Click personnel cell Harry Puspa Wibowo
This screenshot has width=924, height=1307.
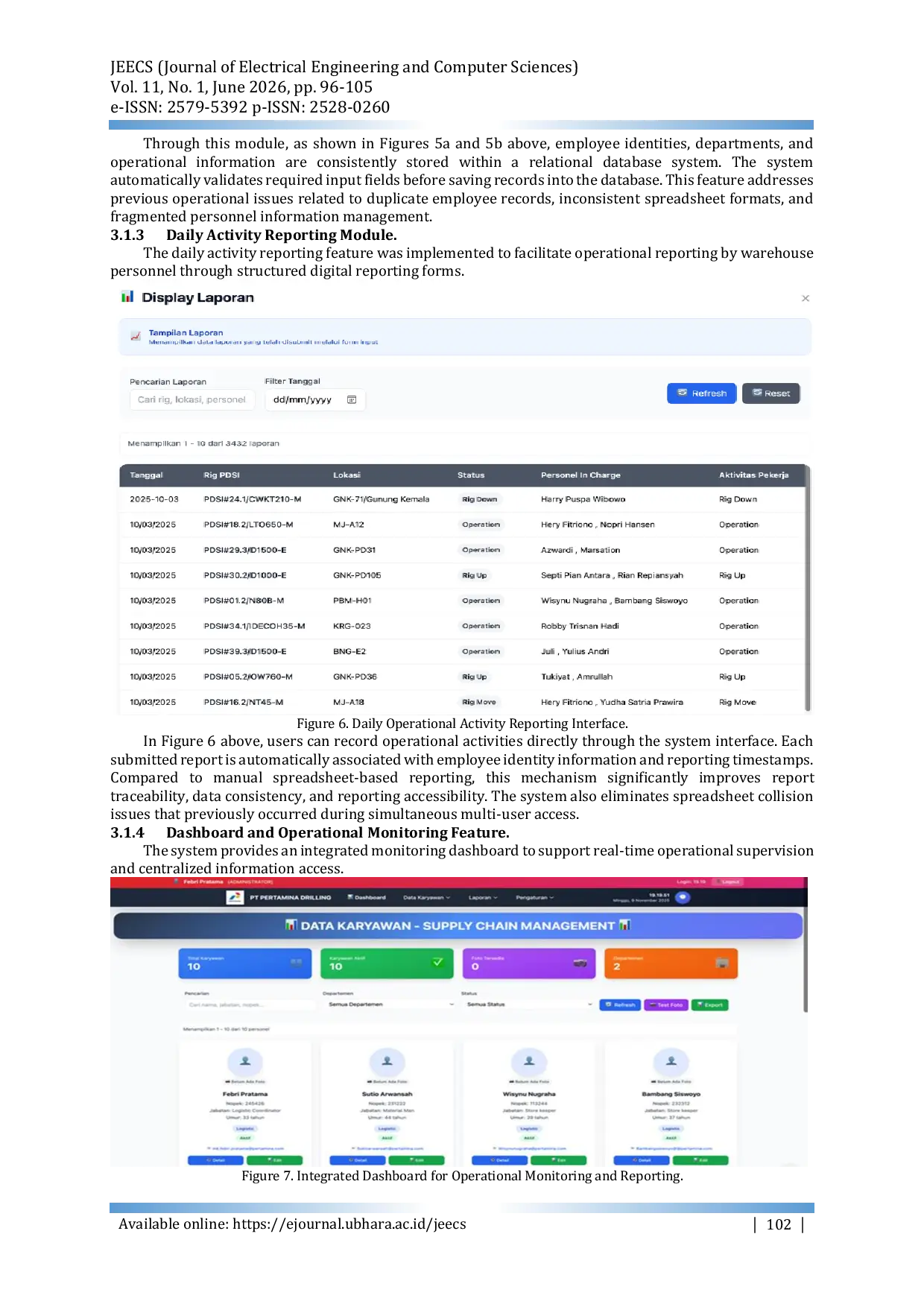pyautogui.click(x=583, y=499)
